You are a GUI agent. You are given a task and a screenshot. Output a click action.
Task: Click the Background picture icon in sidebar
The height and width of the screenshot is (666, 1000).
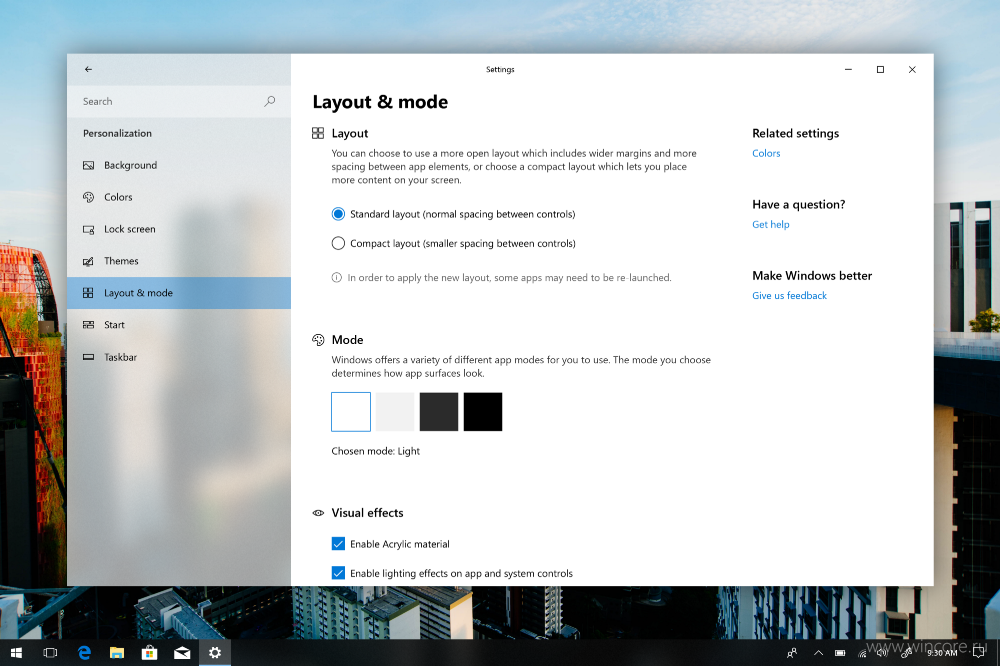click(89, 165)
